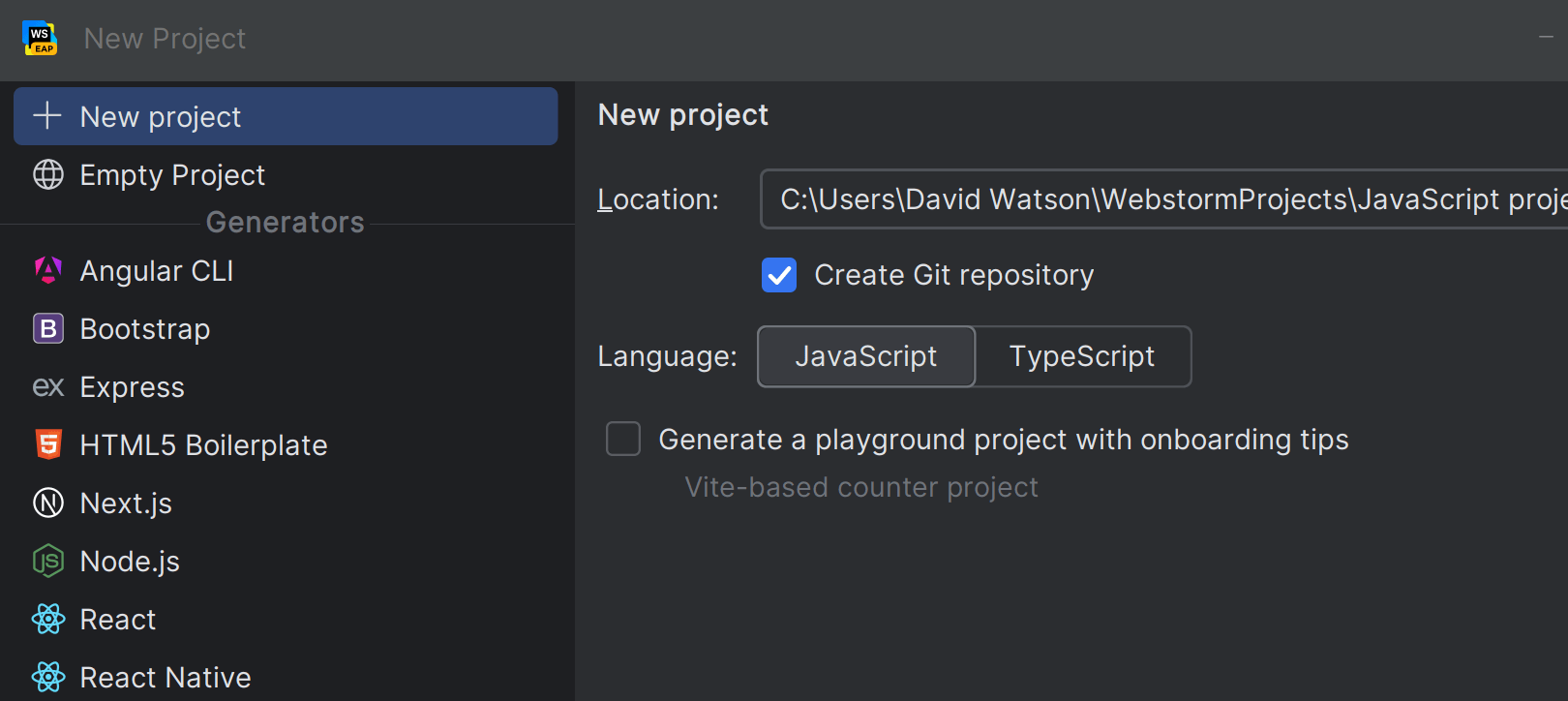1568x701 pixels.
Task: Click the Node.js hexagon icon
Action: tap(48, 561)
